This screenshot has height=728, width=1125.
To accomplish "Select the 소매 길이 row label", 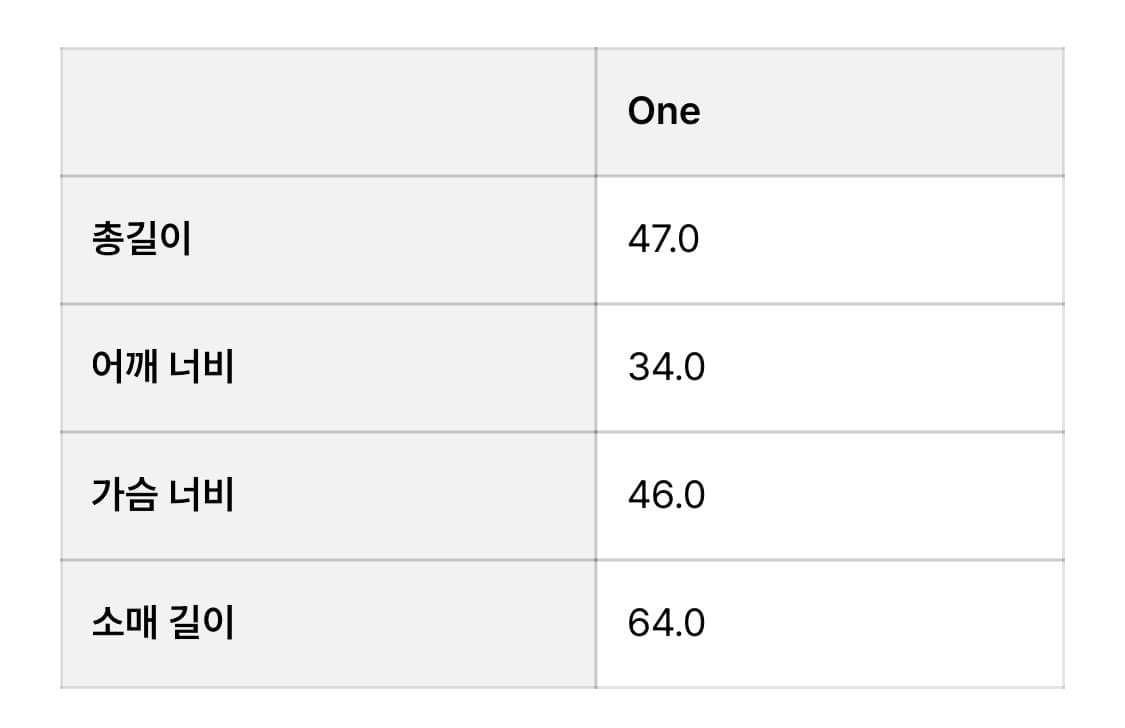I will [x=162, y=624].
